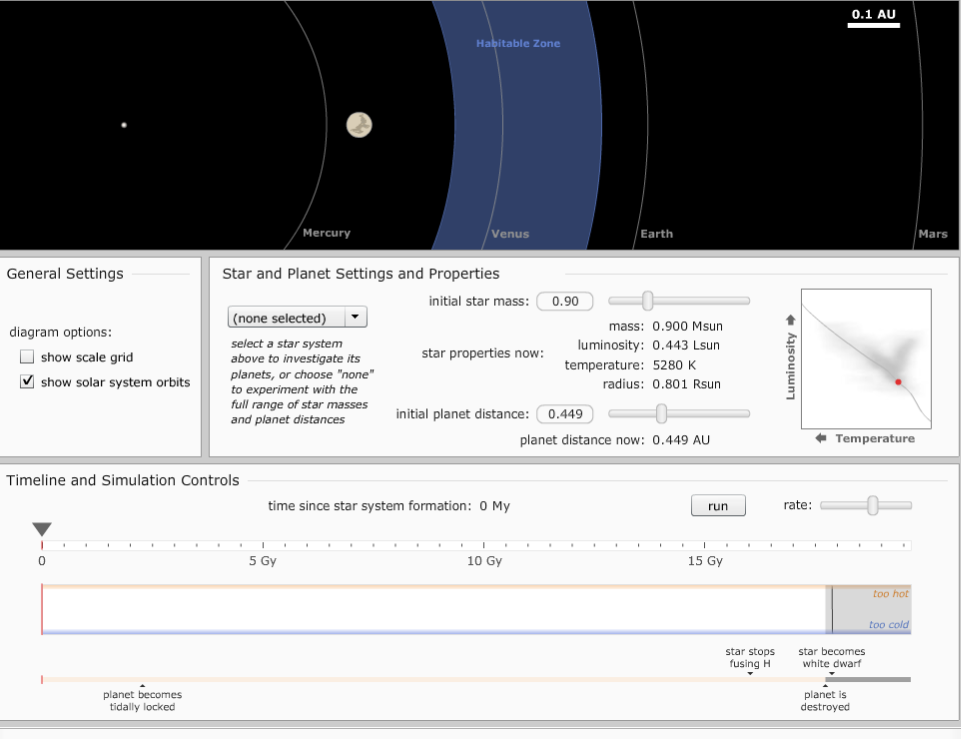Click the dropdown arrow next to (none selected)

click(x=356, y=316)
